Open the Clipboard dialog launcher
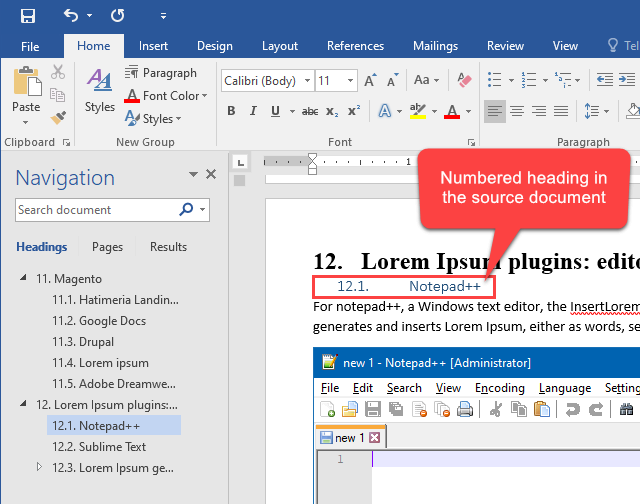 tap(66, 142)
